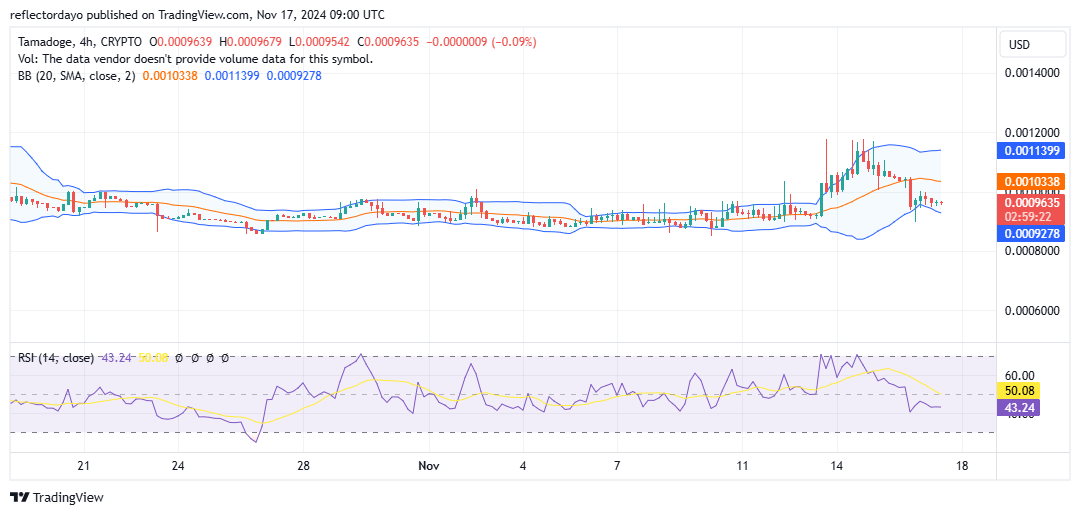Click the purple 43.24 RSI axis label

point(1018,408)
